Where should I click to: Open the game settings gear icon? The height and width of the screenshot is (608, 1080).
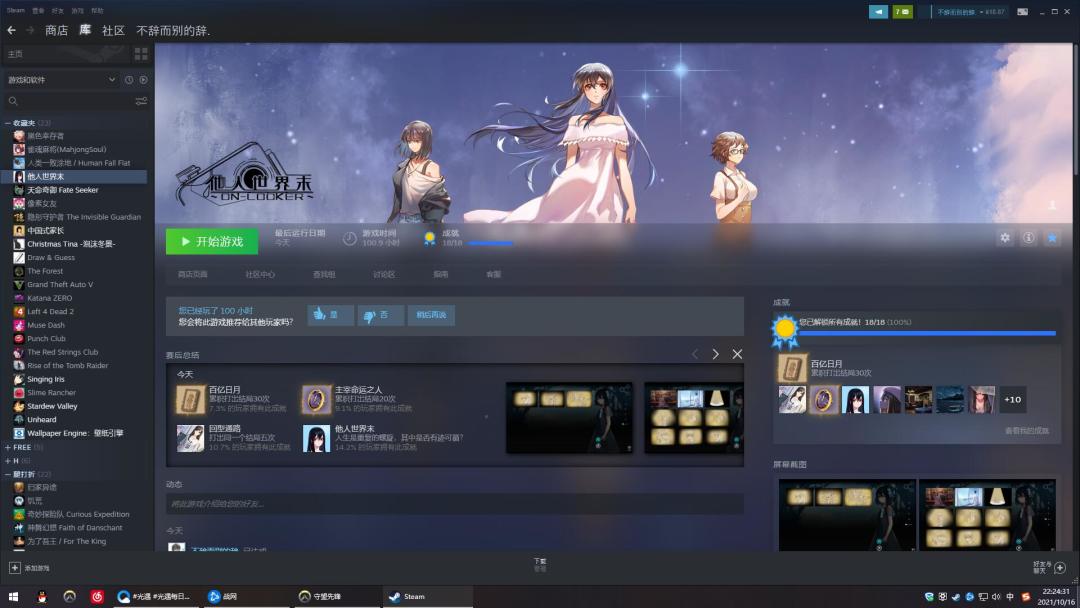click(x=1005, y=238)
